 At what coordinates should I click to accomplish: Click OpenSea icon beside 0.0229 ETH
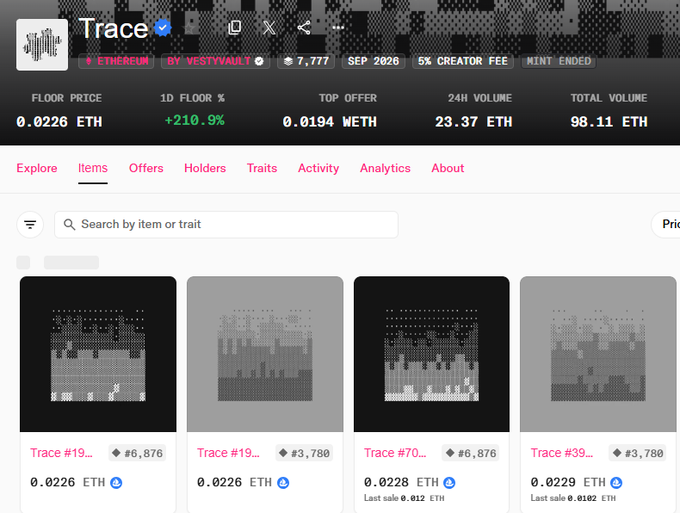point(616,483)
